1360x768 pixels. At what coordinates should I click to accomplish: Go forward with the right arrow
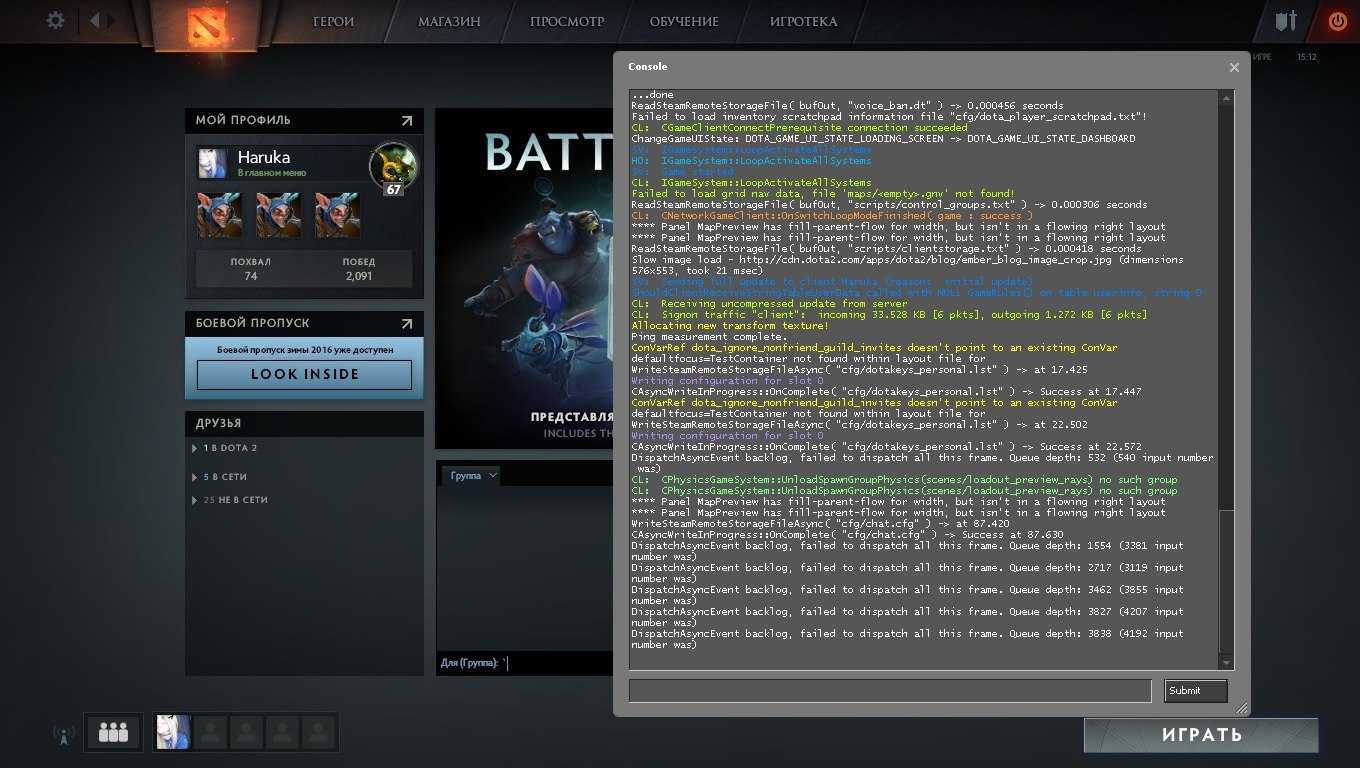tap(111, 20)
